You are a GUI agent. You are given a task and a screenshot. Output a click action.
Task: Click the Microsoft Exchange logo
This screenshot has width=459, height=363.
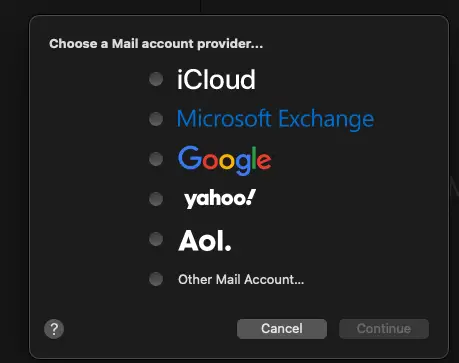[x=275, y=119]
